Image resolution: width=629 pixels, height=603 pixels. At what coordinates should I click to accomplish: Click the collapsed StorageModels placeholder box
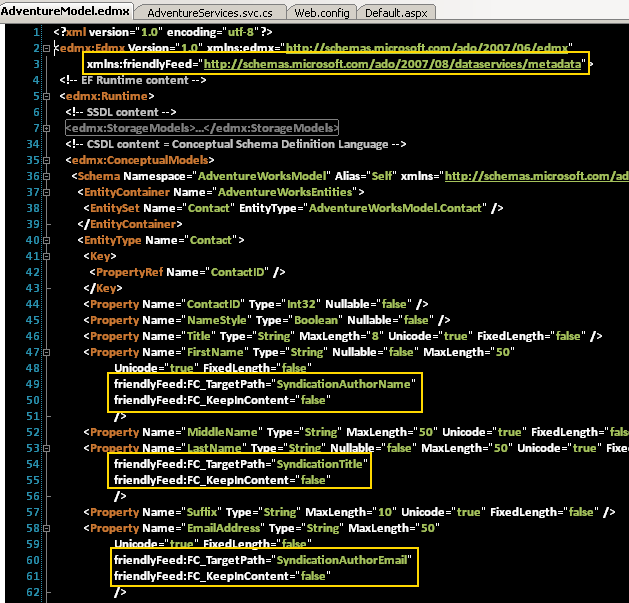tap(201, 128)
